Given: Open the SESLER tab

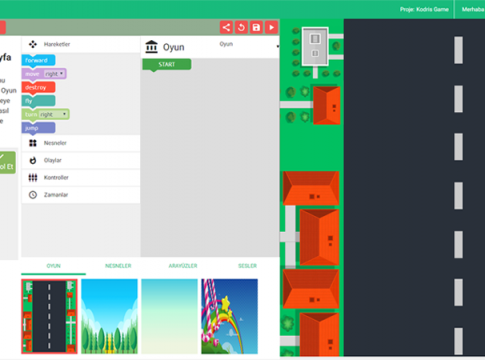Looking at the screenshot, I should pyautogui.click(x=247, y=266).
